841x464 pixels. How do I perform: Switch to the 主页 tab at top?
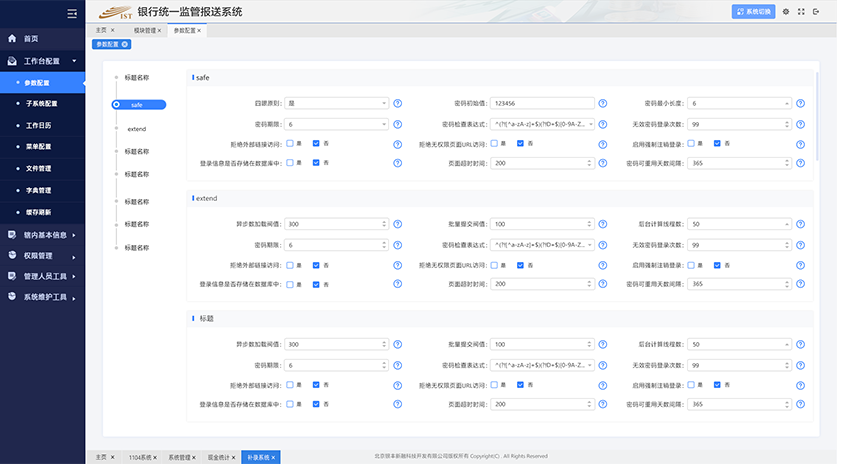click(x=101, y=31)
